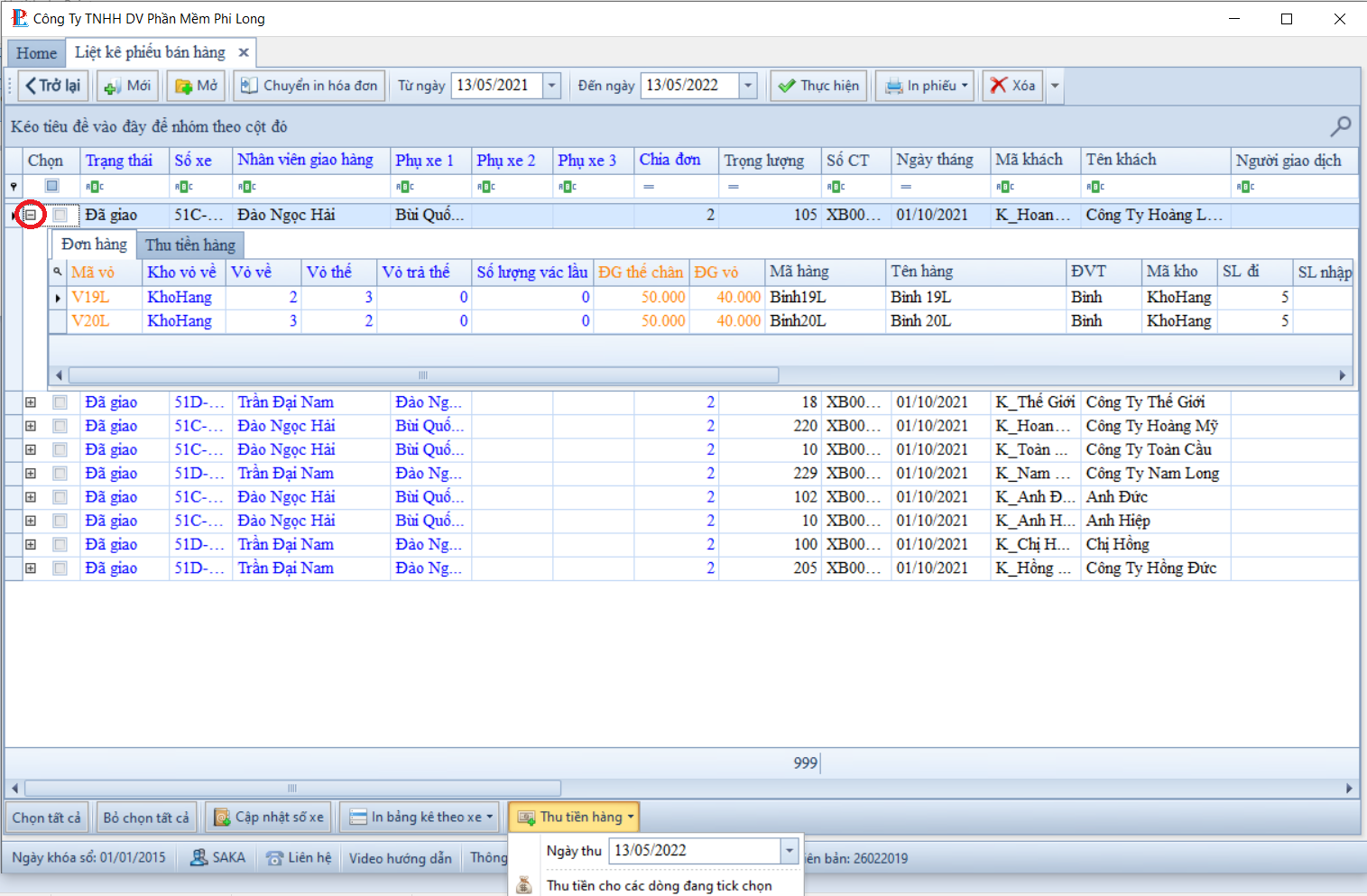This screenshot has width=1367, height=896.
Task: Click the Mã vỏ column header
Action: [105, 272]
